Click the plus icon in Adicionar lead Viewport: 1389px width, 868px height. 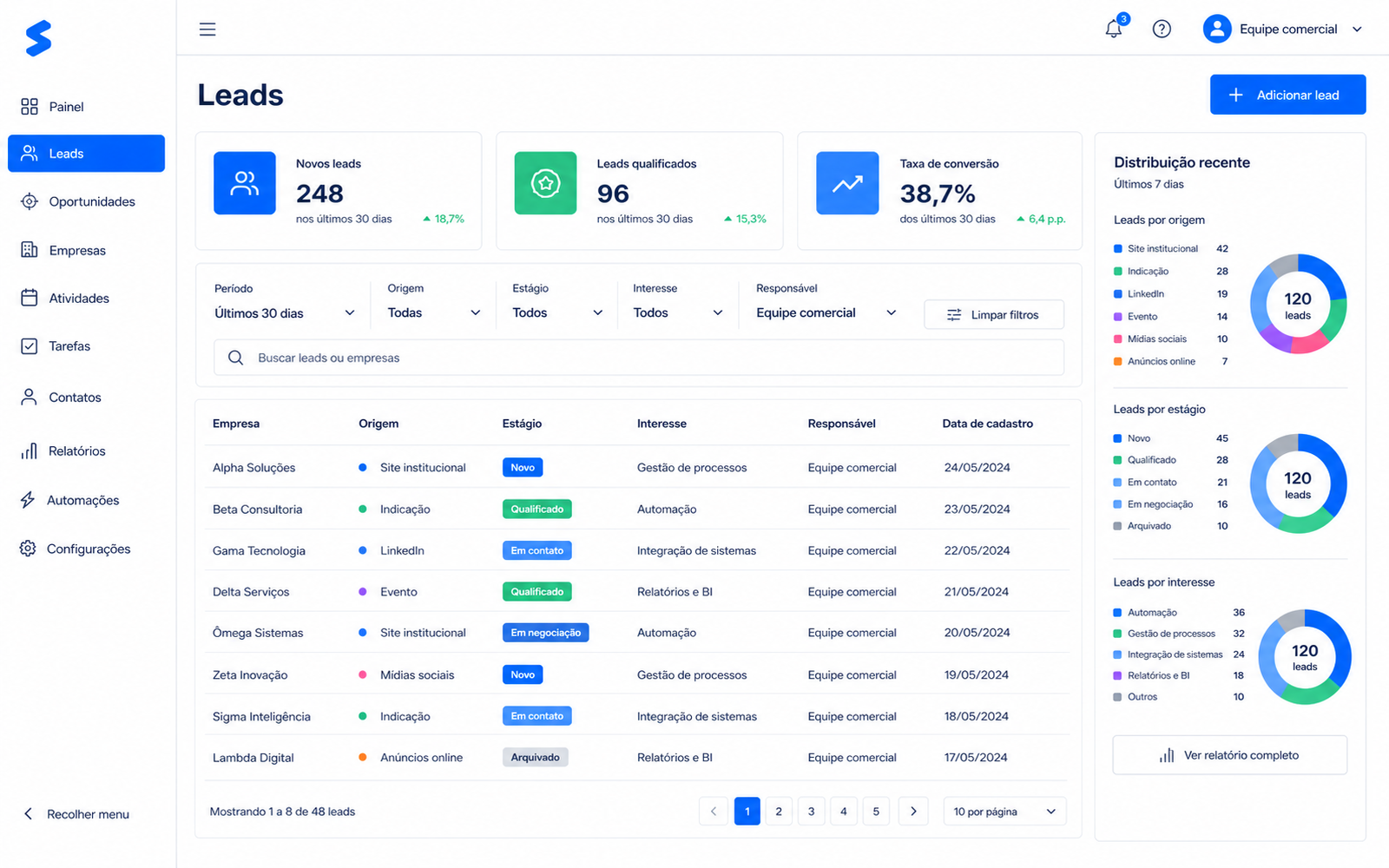(x=1236, y=95)
